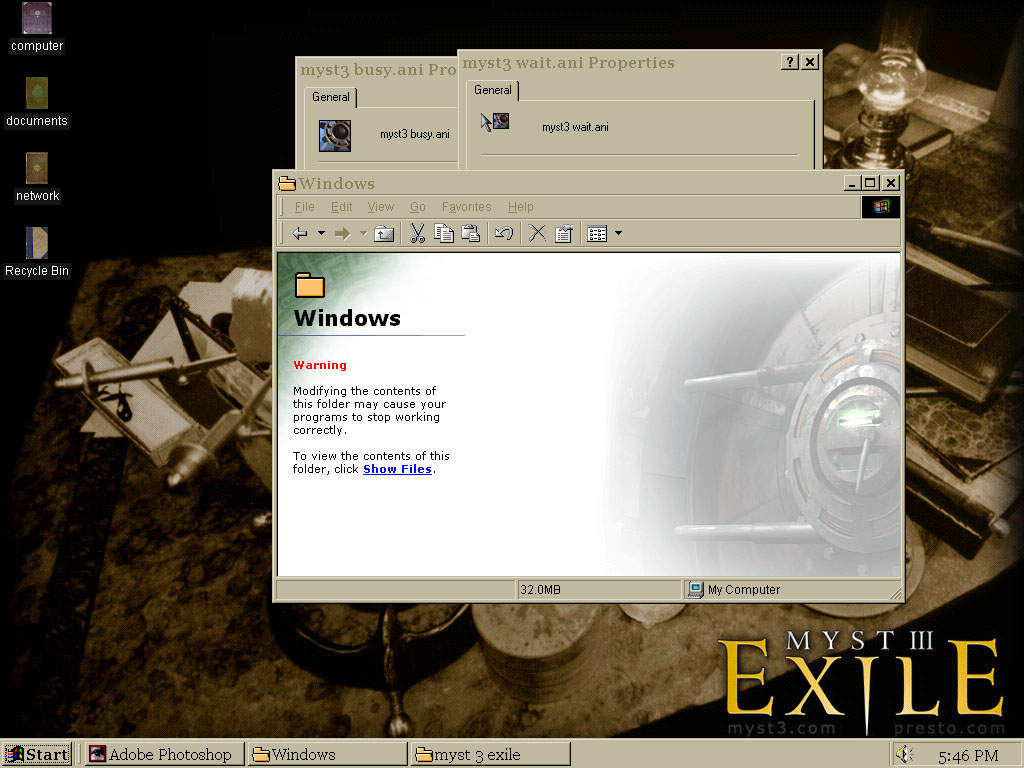Click the Views icon in toolbar
Viewport: 1024px width, 768px height.
point(597,234)
